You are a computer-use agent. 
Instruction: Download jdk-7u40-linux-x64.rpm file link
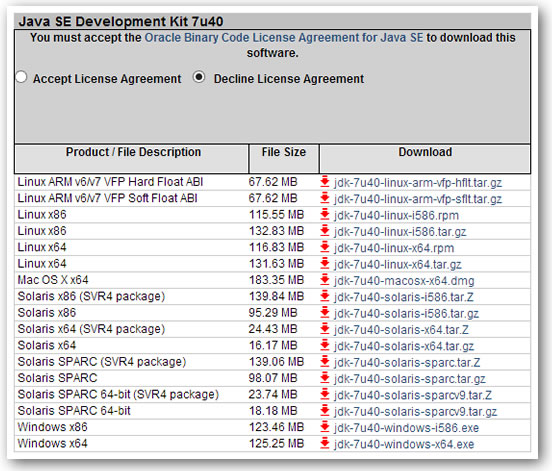[x=394, y=248]
